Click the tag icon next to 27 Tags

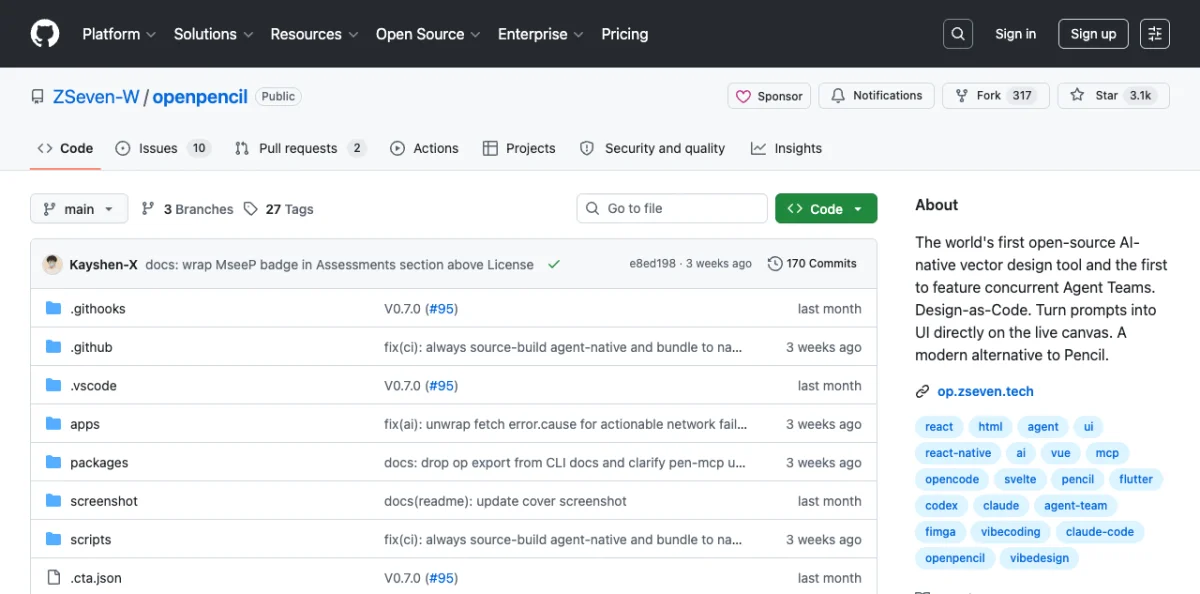click(251, 209)
